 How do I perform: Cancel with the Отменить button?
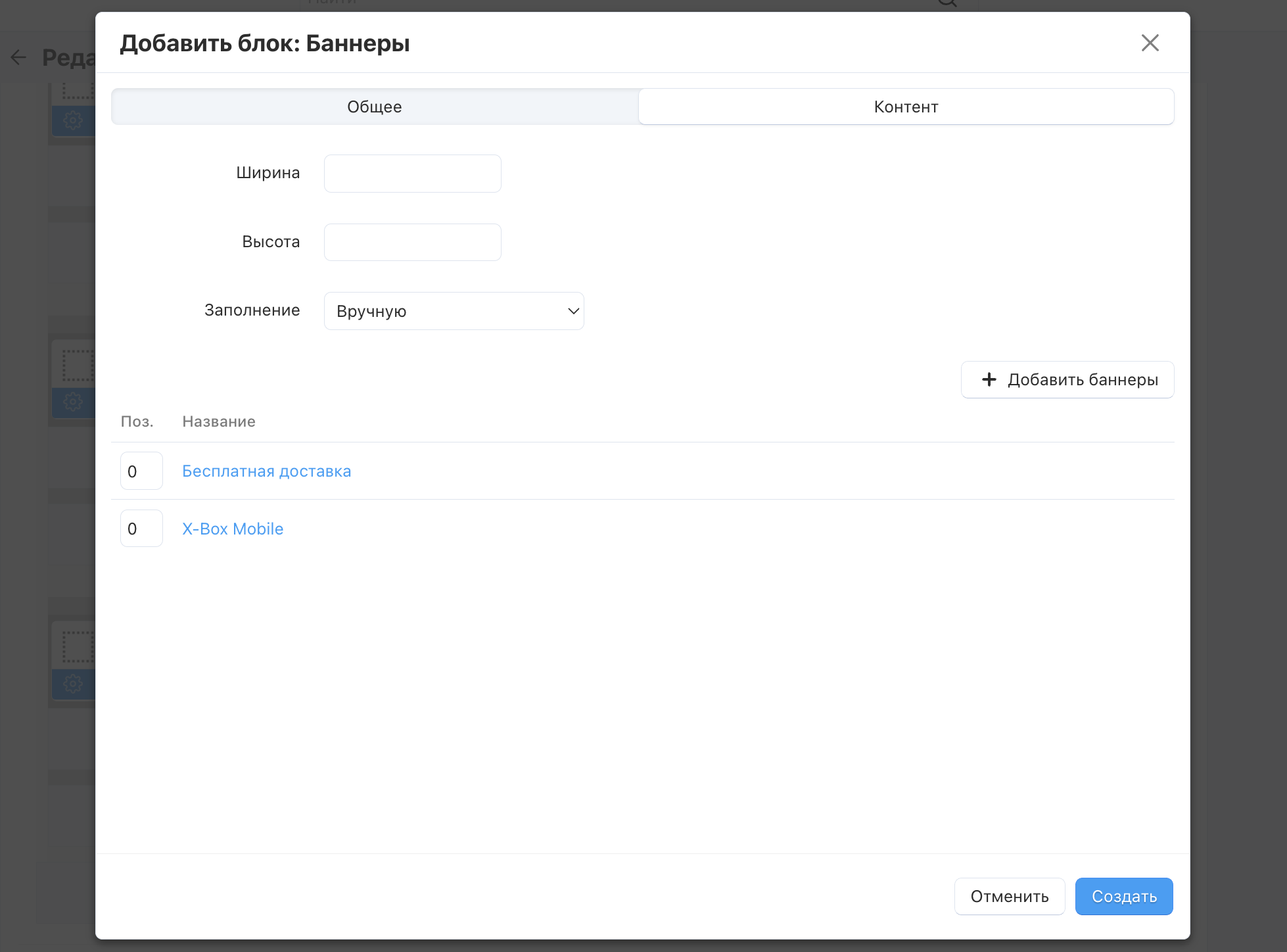tap(1009, 896)
